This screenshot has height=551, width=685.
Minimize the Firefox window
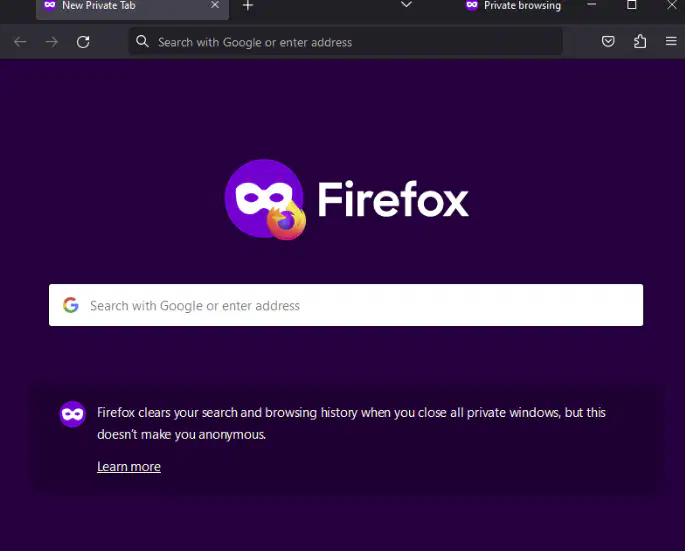click(592, 5)
